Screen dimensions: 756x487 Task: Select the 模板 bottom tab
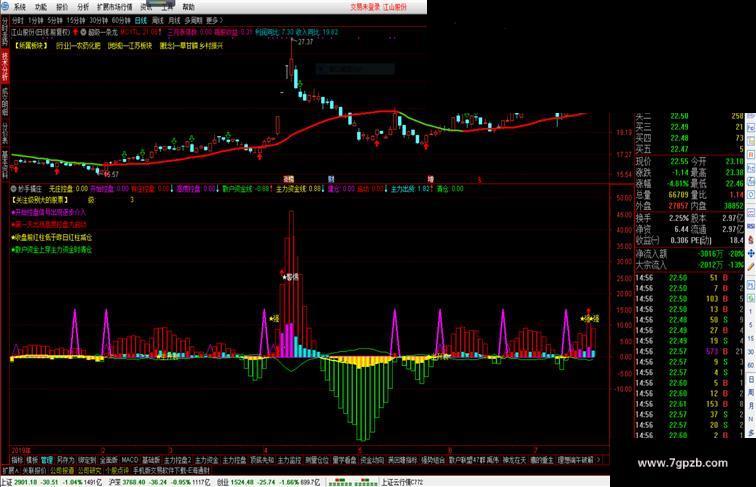pyautogui.click(x=32, y=460)
